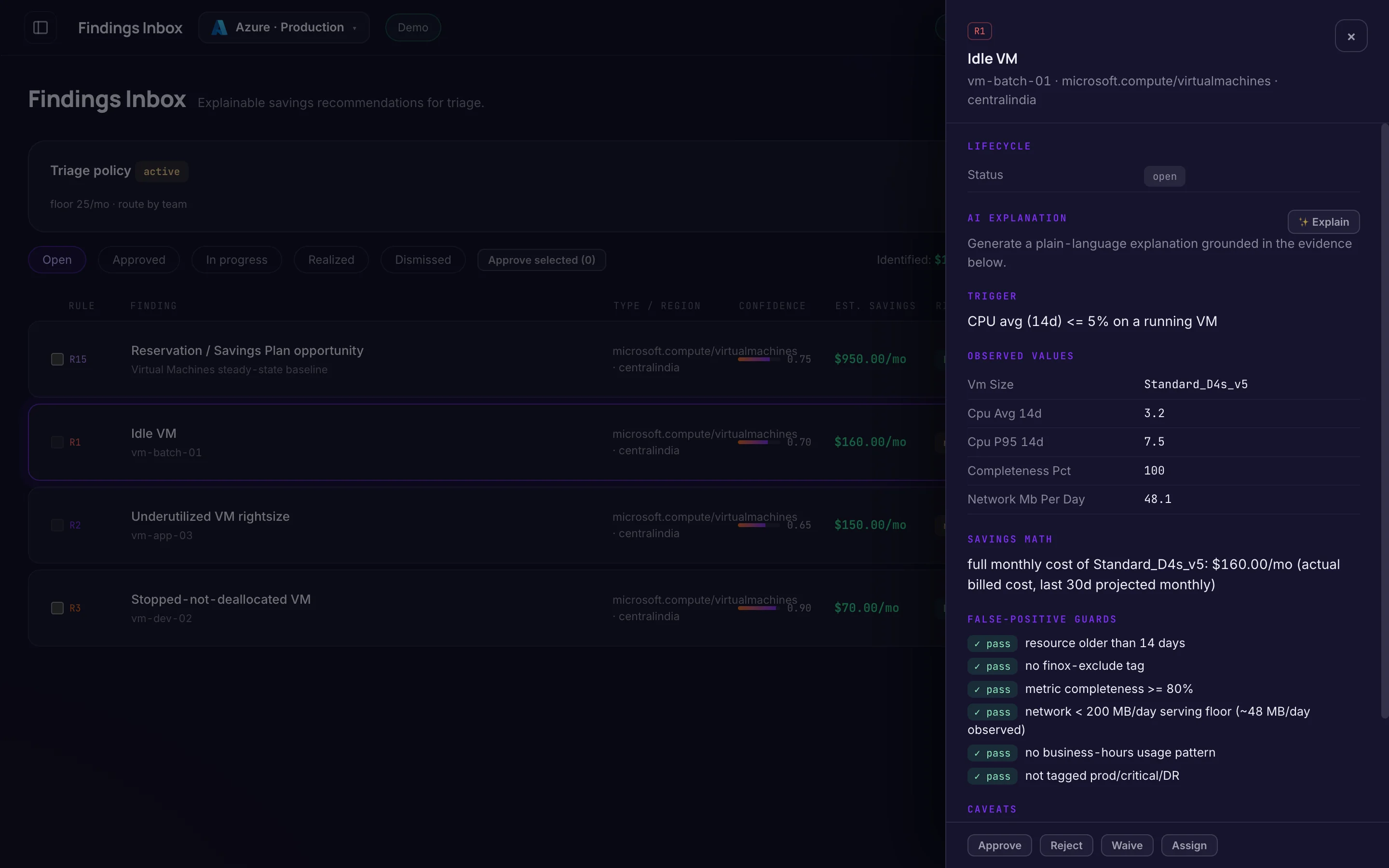
Task: Select the Open filter tab
Action: coord(57,260)
